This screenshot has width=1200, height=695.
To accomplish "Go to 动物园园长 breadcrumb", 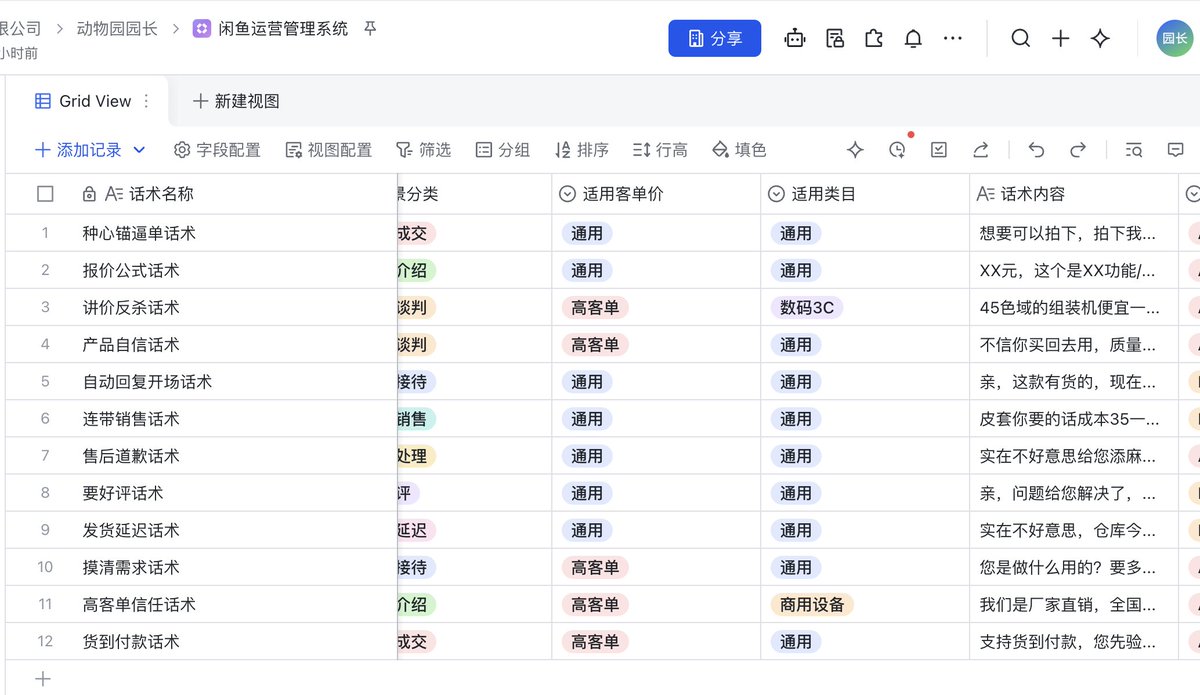I will pyautogui.click(x=117, y=28).
